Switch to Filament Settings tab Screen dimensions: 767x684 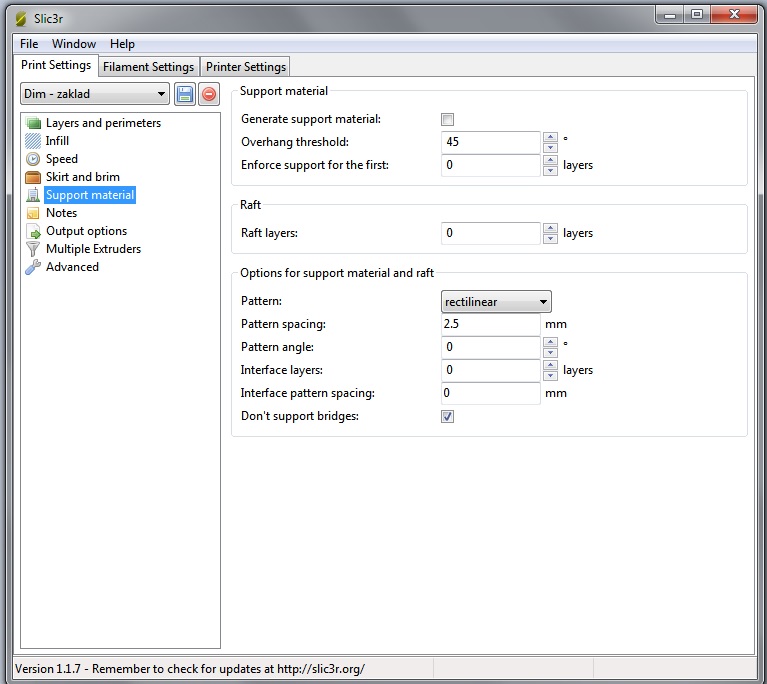[148, 67]
